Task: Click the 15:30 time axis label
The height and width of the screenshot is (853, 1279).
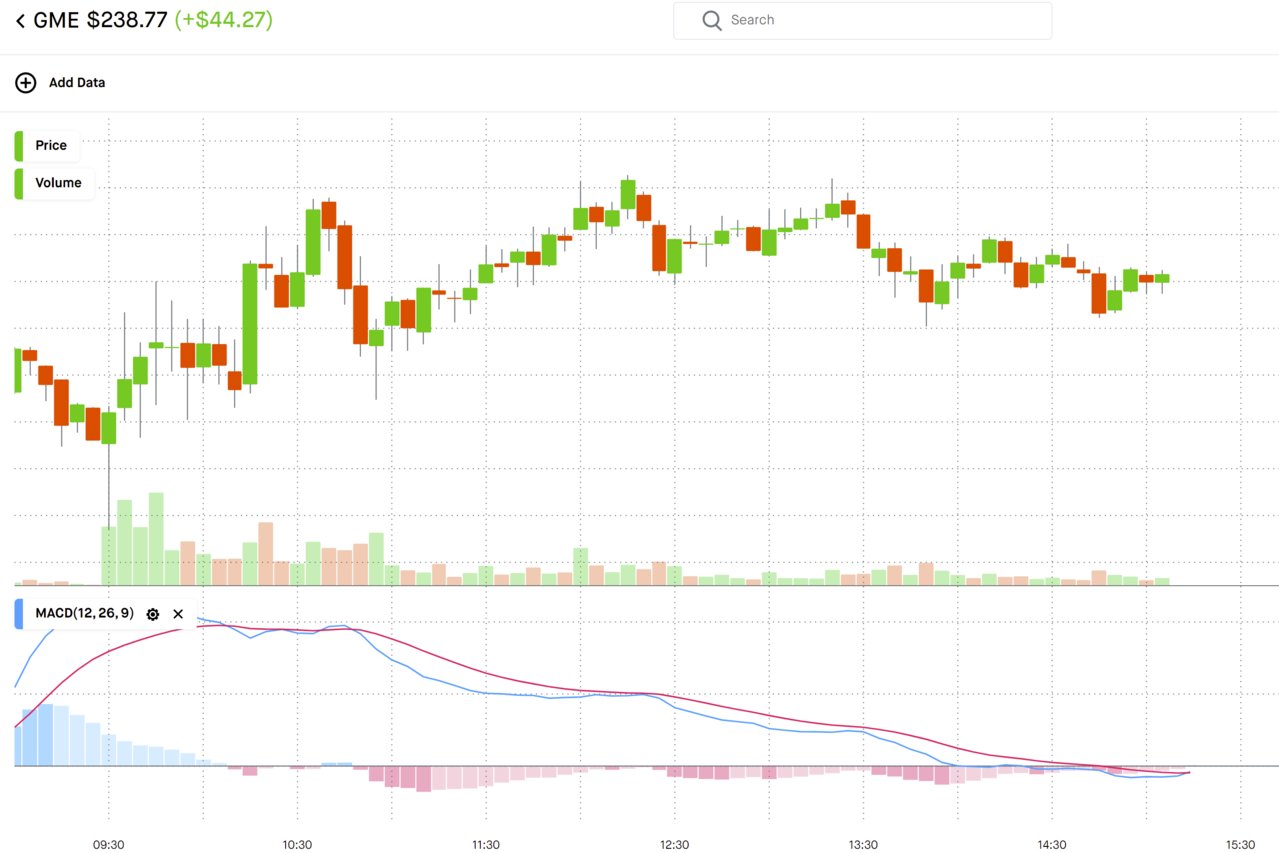Action: coord(1241,845)
